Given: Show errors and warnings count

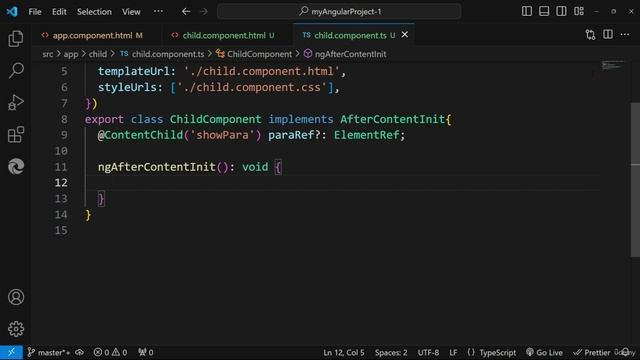Looking at the screenshot, I should pyautogui.click(x=110, y=352).
